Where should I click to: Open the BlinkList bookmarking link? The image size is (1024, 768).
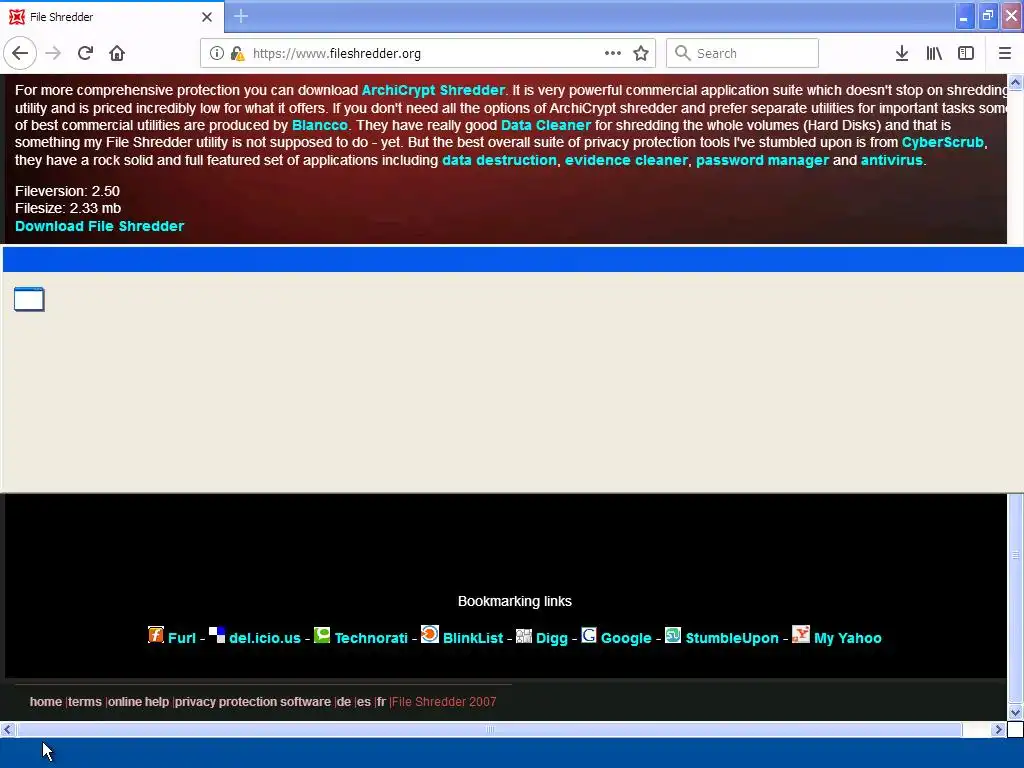tap(473, 638)
